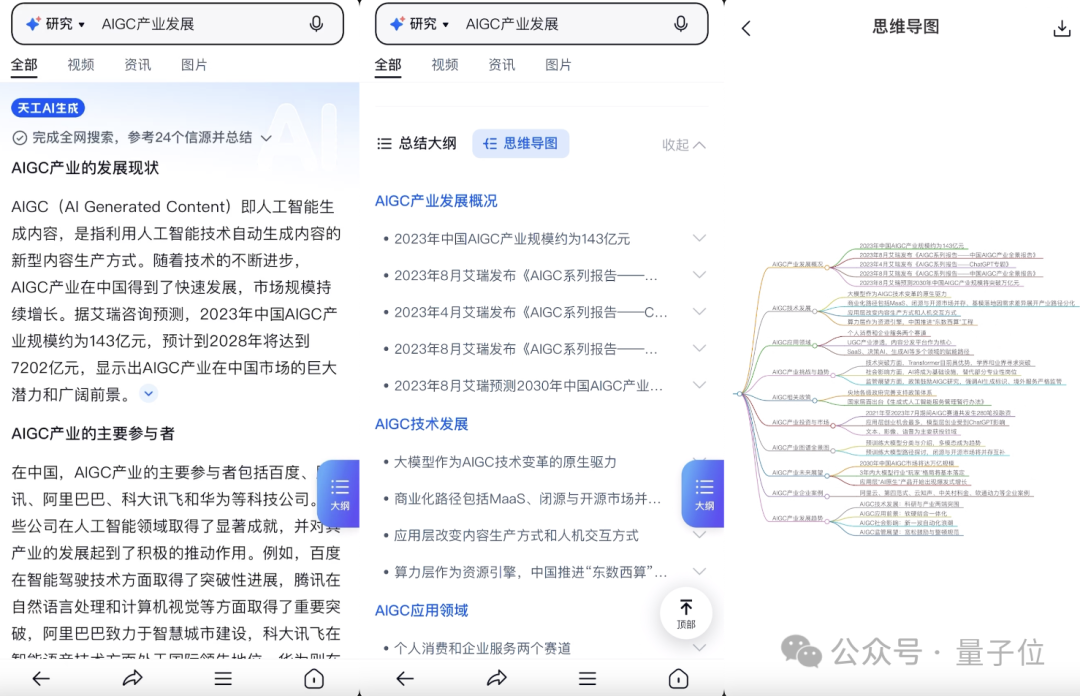Expand the 24 sources reference chevron
Viewport: 1080px width, 696px height.
click(x=266, y=138)
